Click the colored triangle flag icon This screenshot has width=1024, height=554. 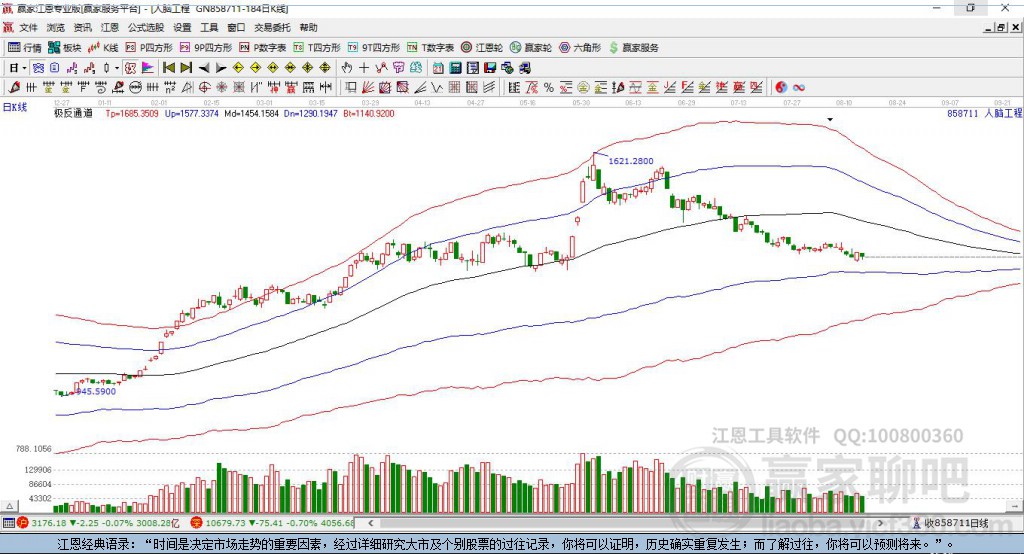tap(148, 67)
